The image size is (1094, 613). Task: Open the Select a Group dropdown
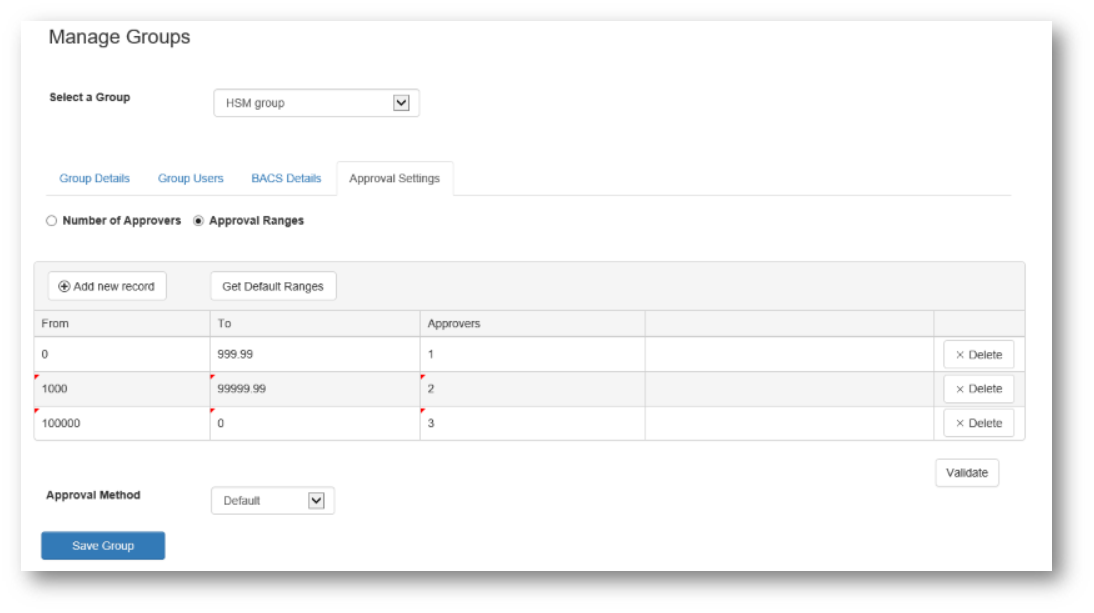316,103
